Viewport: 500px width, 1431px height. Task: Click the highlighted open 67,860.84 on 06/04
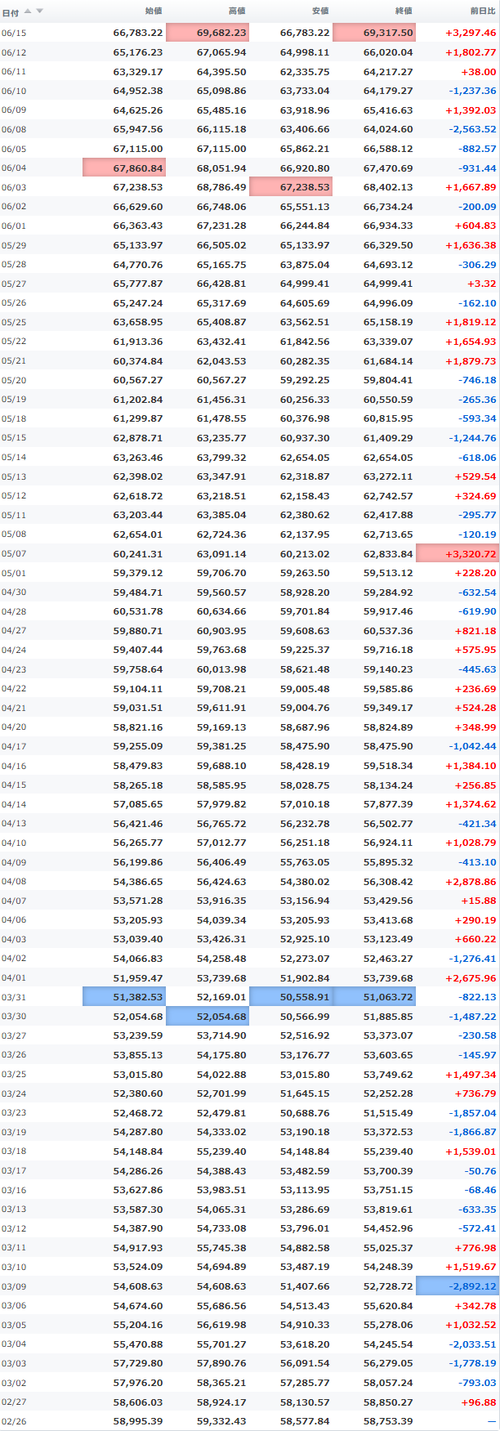(124, 168)
